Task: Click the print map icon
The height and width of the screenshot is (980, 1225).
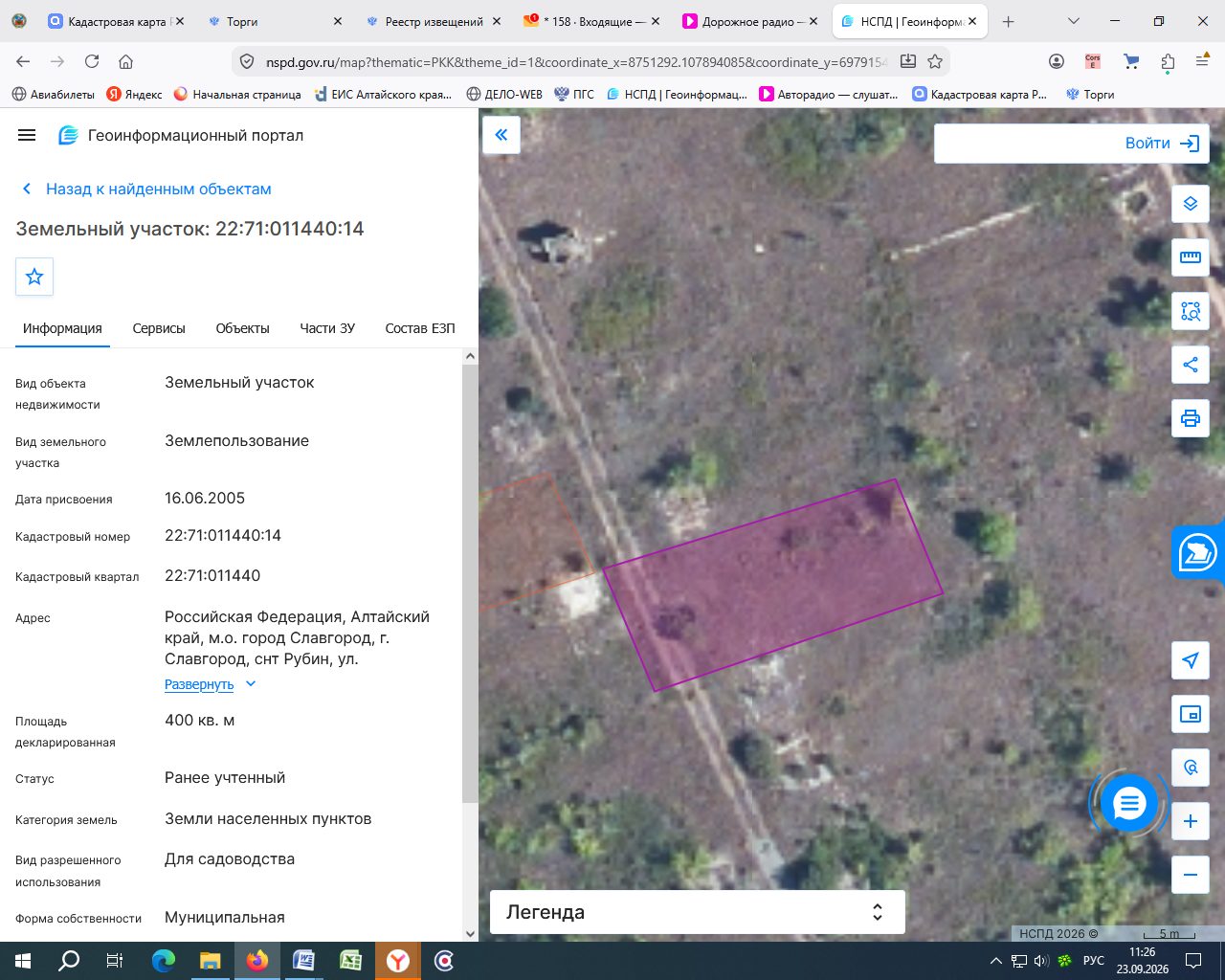Action: coord(1191,418)
